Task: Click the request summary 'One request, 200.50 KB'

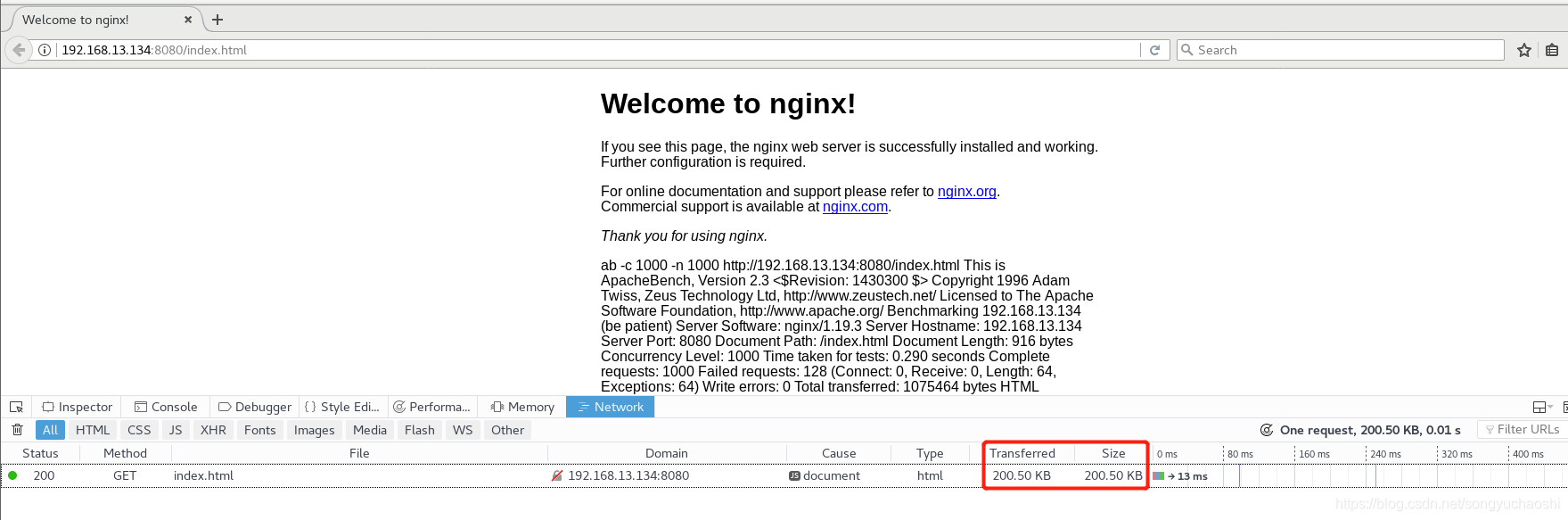Action: click(1370, 430)
